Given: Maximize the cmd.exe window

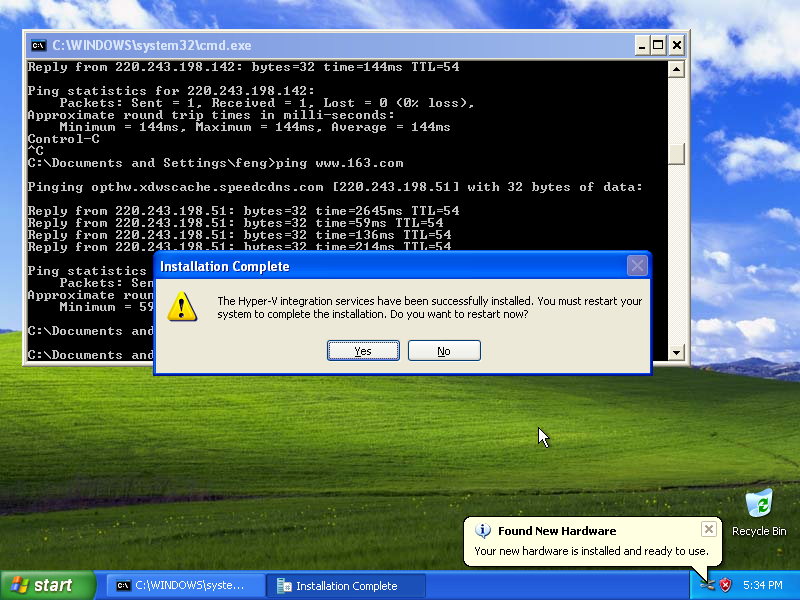Looking at the screenshot, I should pos(658,45).
